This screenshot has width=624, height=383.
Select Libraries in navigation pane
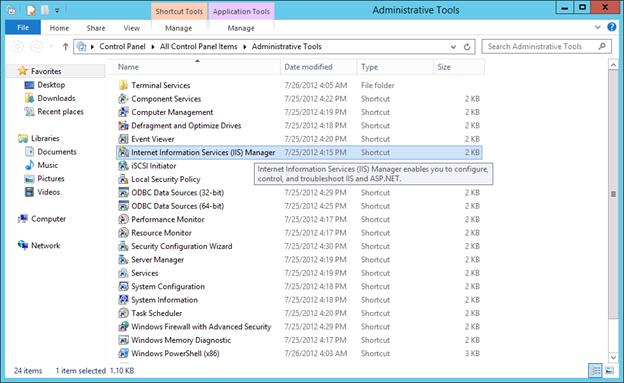pos(45,139)
